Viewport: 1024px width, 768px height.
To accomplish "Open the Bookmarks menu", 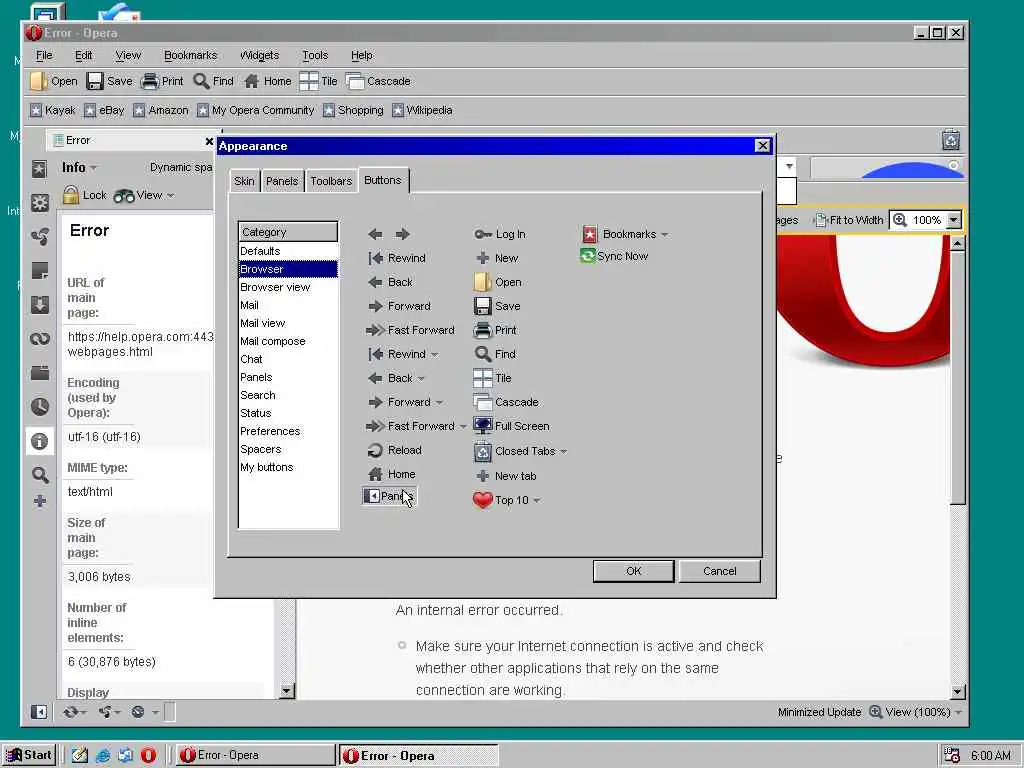I will (190, 56).
